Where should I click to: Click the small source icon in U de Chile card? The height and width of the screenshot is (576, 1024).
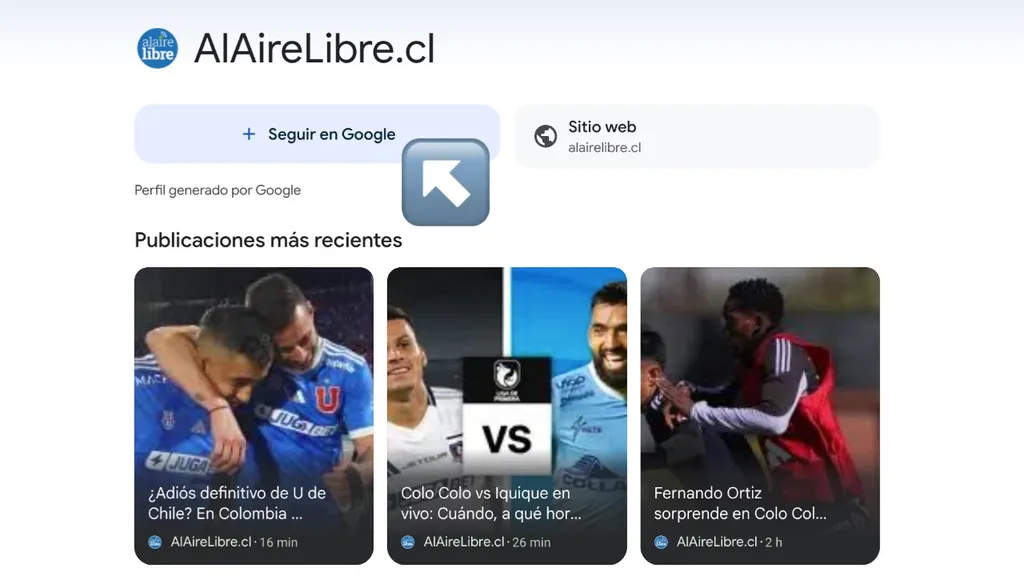[155, 542]
